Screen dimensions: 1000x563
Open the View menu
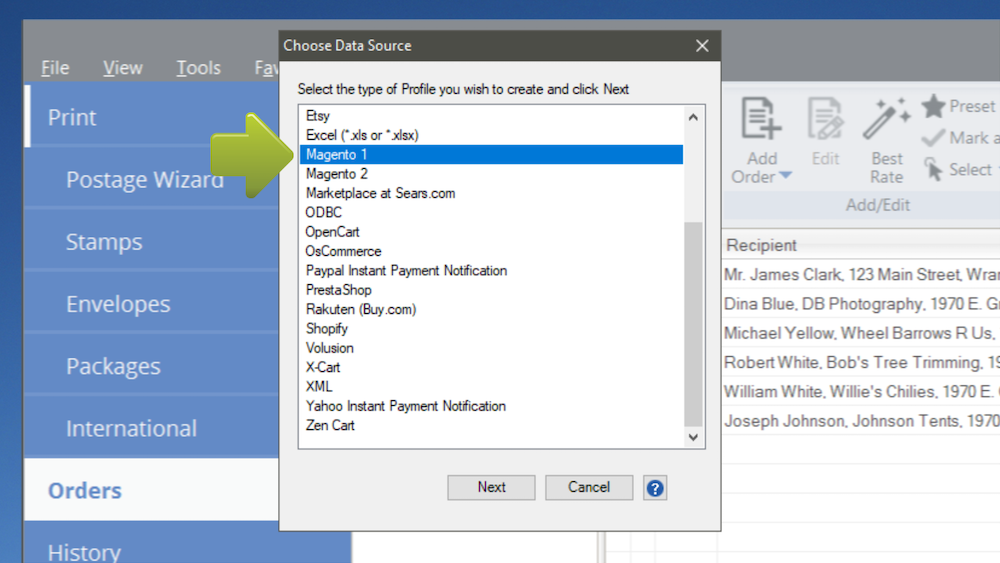click(x=122, y=68)
